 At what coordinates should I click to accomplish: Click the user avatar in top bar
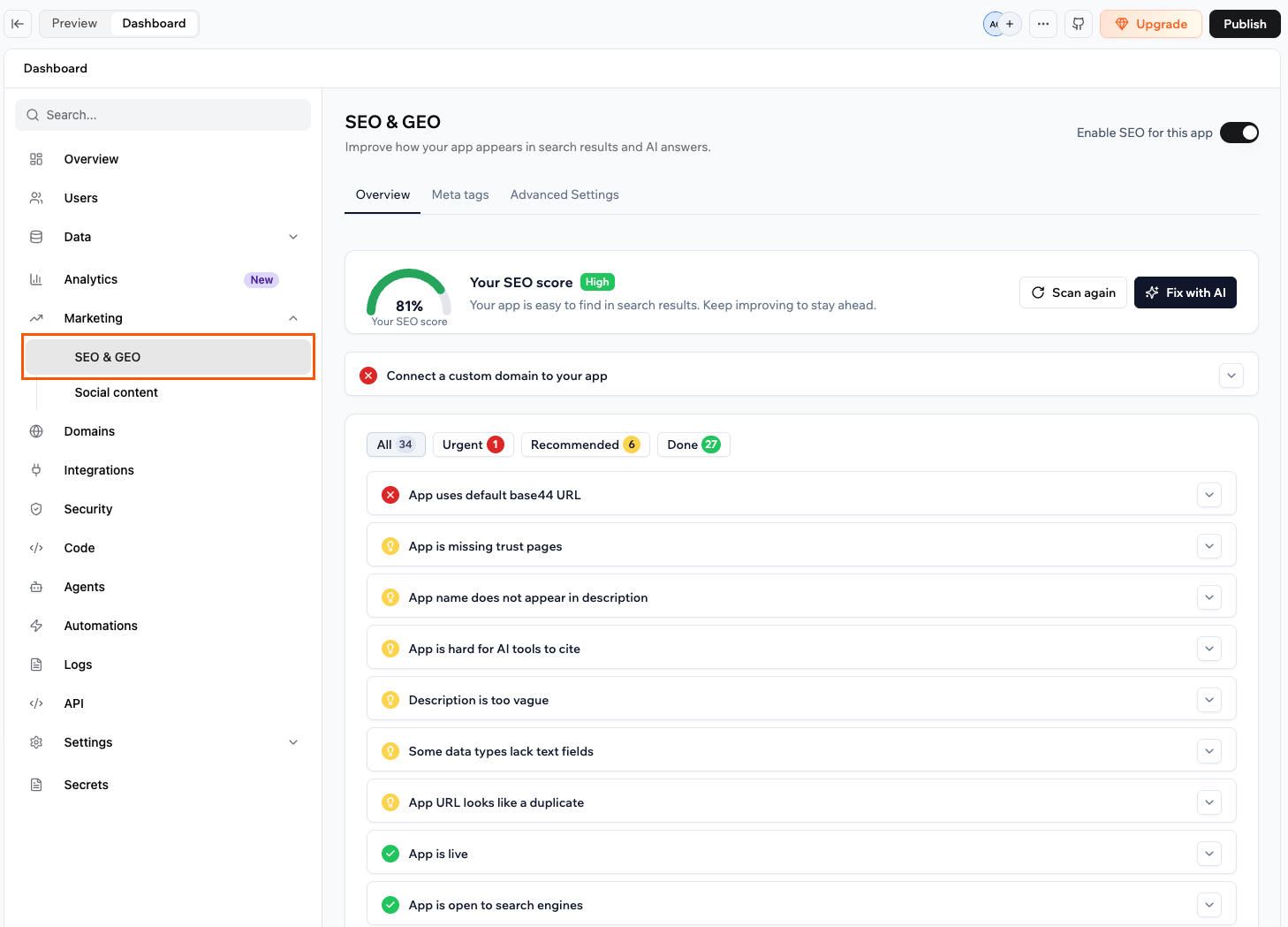tap(994, 24)
